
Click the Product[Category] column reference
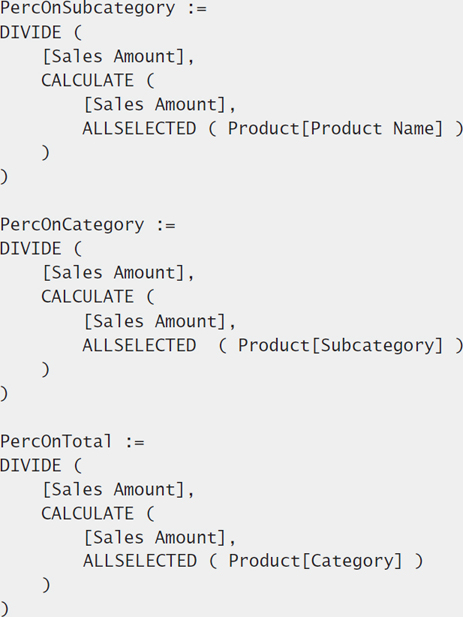click(x=315, y=562)
